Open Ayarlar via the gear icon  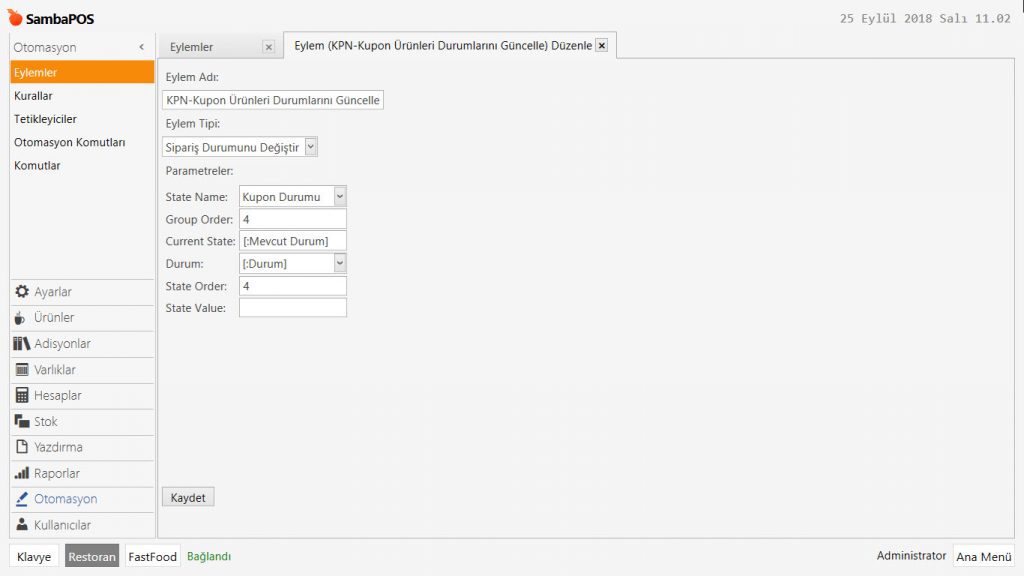click(22, 292)
